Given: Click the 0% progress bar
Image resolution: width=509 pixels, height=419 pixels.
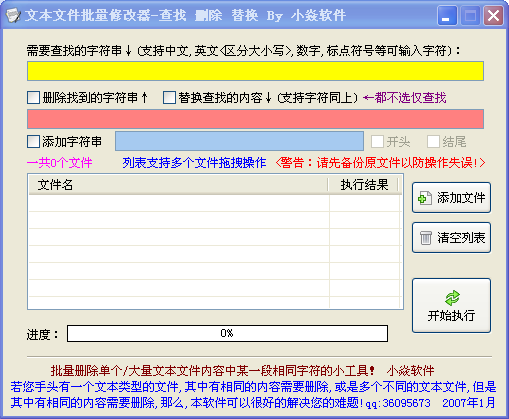Looking at the screenshot, I should 227,333.
